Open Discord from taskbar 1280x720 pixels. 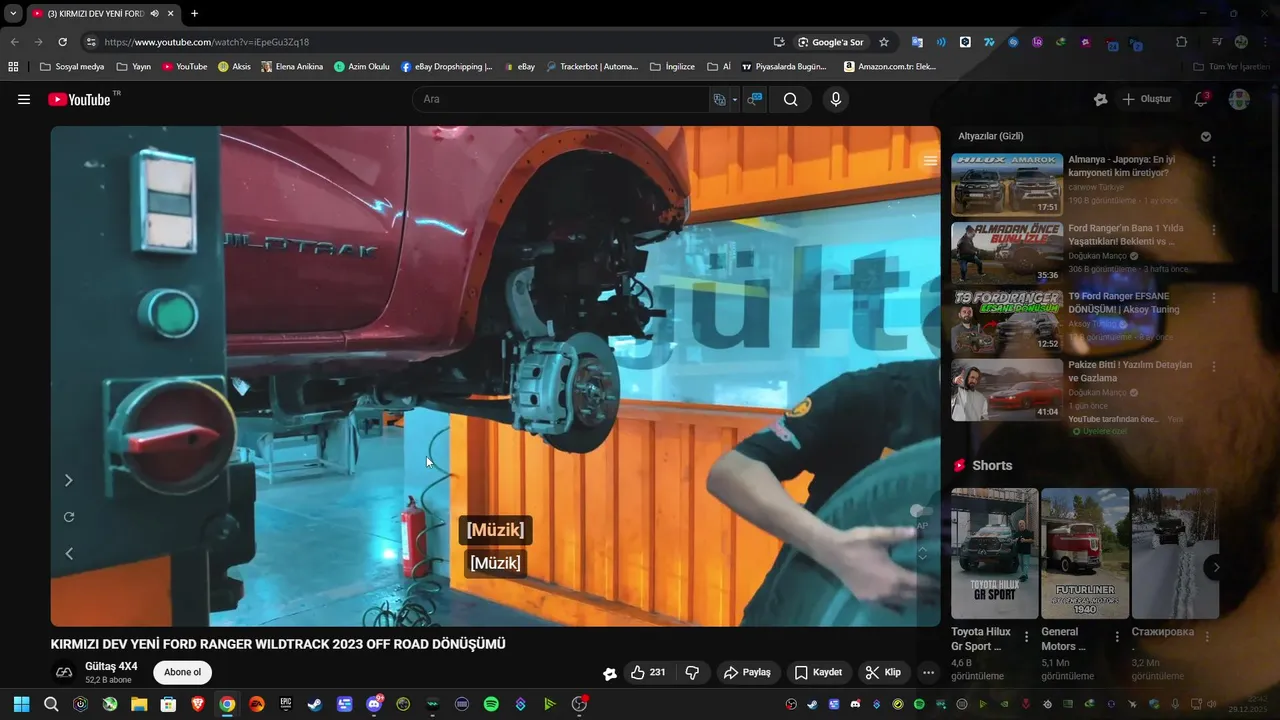(374, 704)
